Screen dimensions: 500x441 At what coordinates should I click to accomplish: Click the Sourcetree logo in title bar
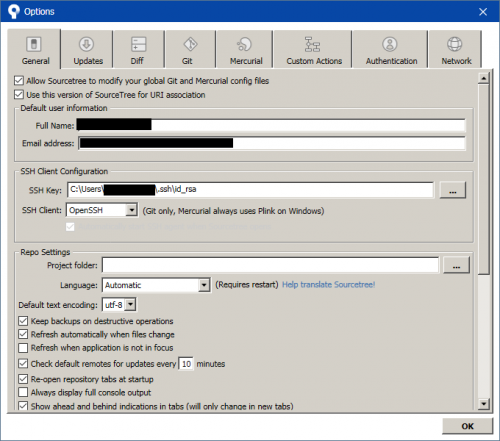(13, 12)
